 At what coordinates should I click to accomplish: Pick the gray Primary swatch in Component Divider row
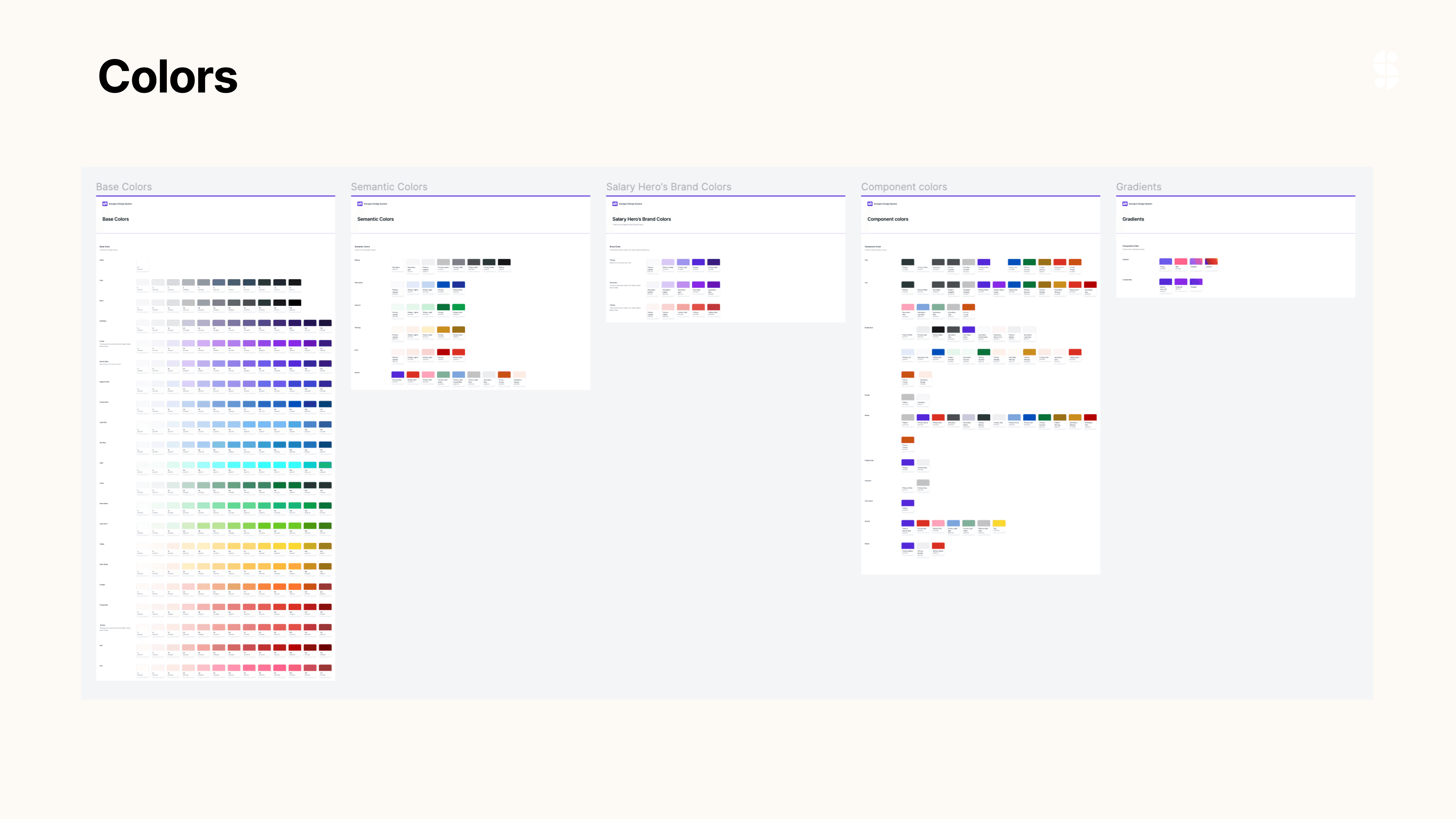point(908,397)
